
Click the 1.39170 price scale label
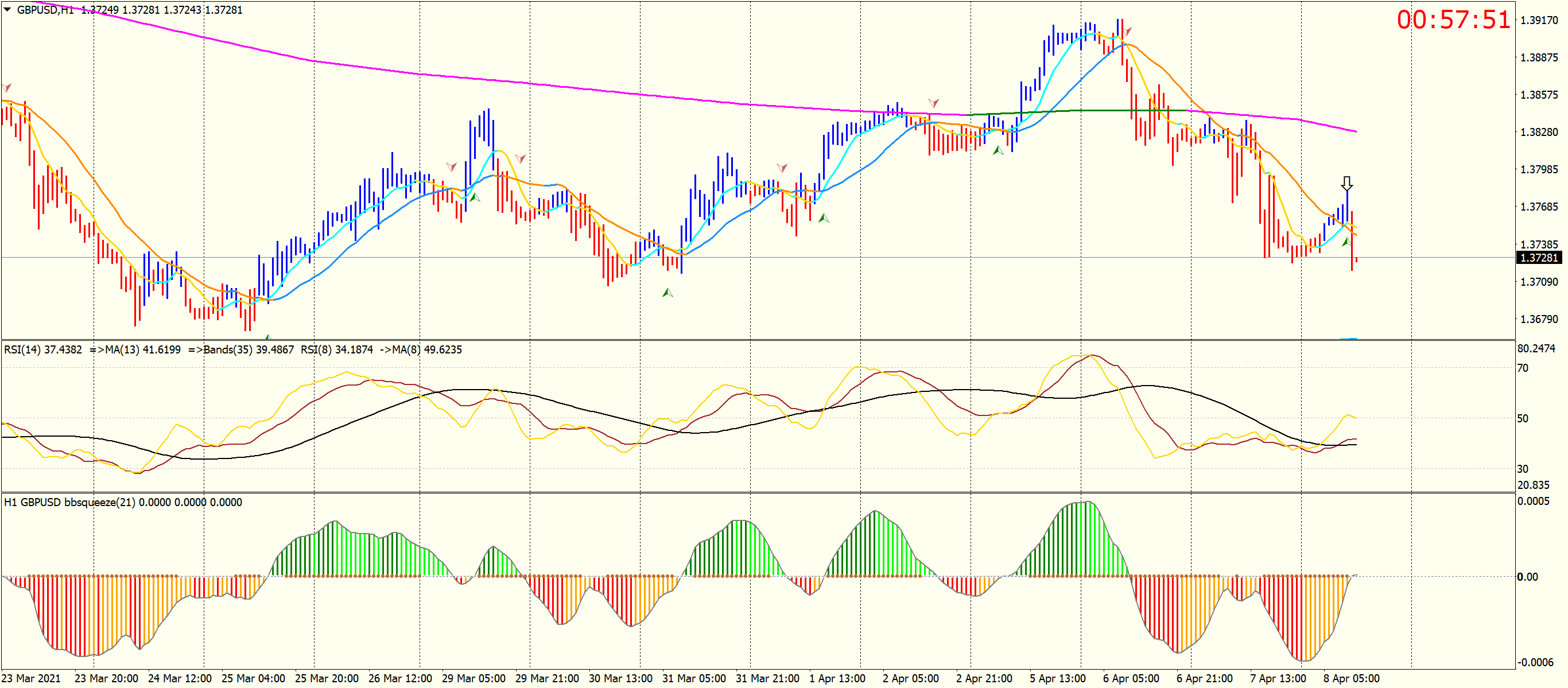tap(1538, 20)
